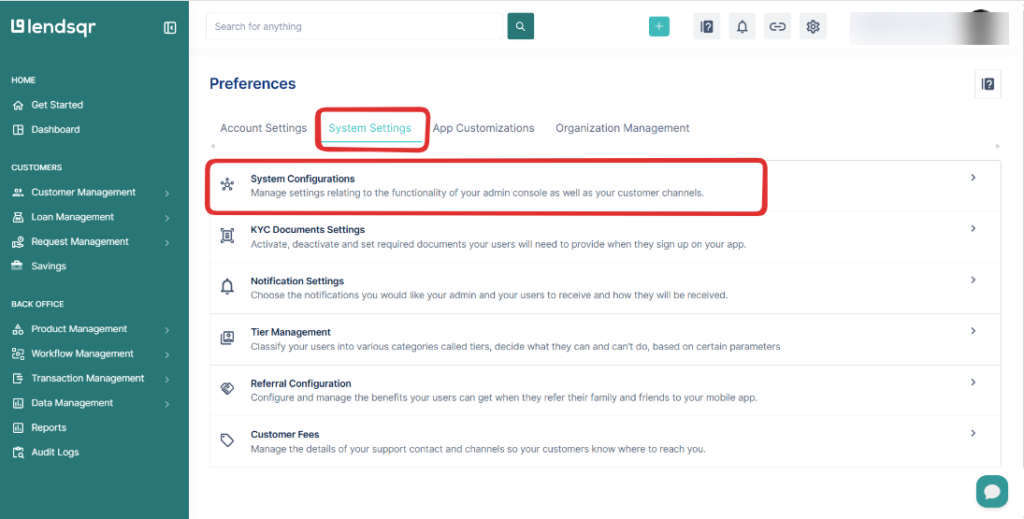Open Referral Configuration via its right chevron
This screenshot has height=519, width=1024.
coord(973,382)
